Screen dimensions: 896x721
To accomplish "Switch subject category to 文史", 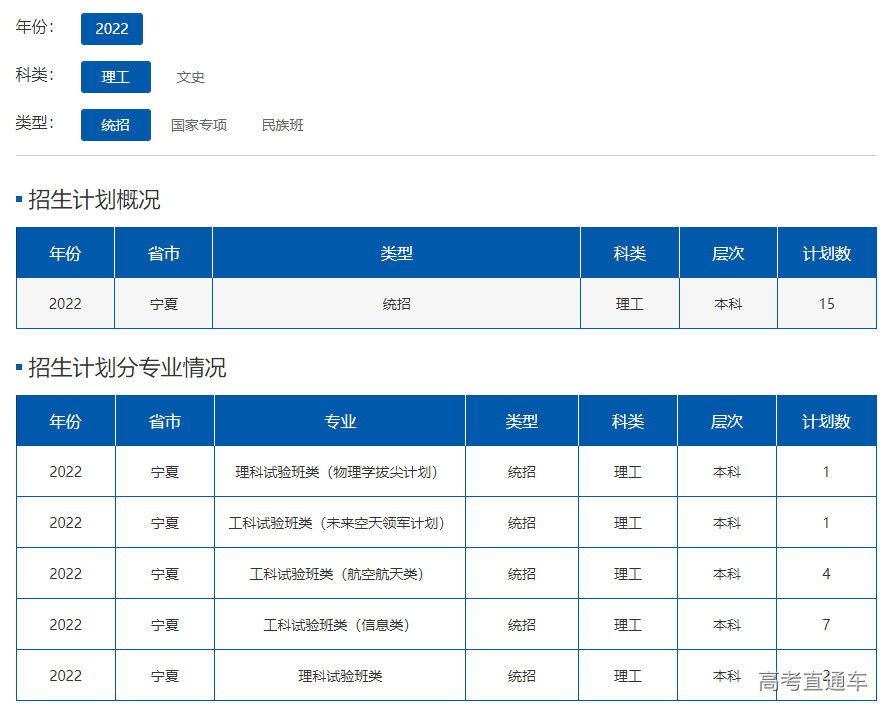I will [190, 77].
